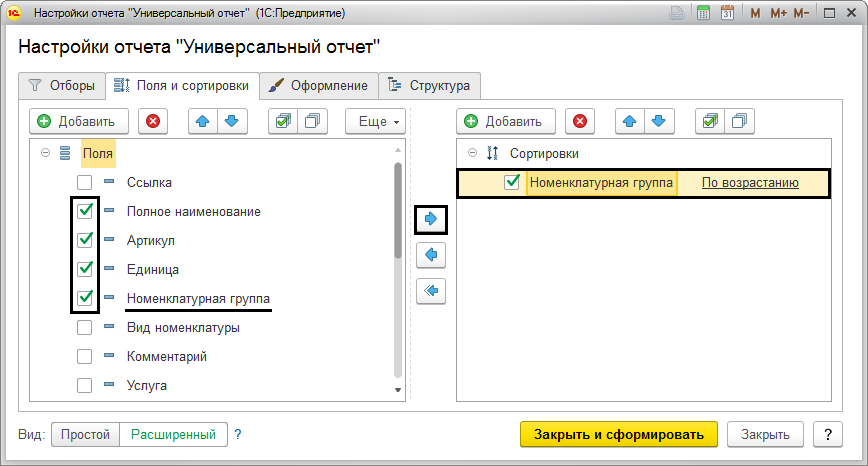Click the red delete icon in fields panel
Viewport: 868px width, 466px height.
(152, 121)
